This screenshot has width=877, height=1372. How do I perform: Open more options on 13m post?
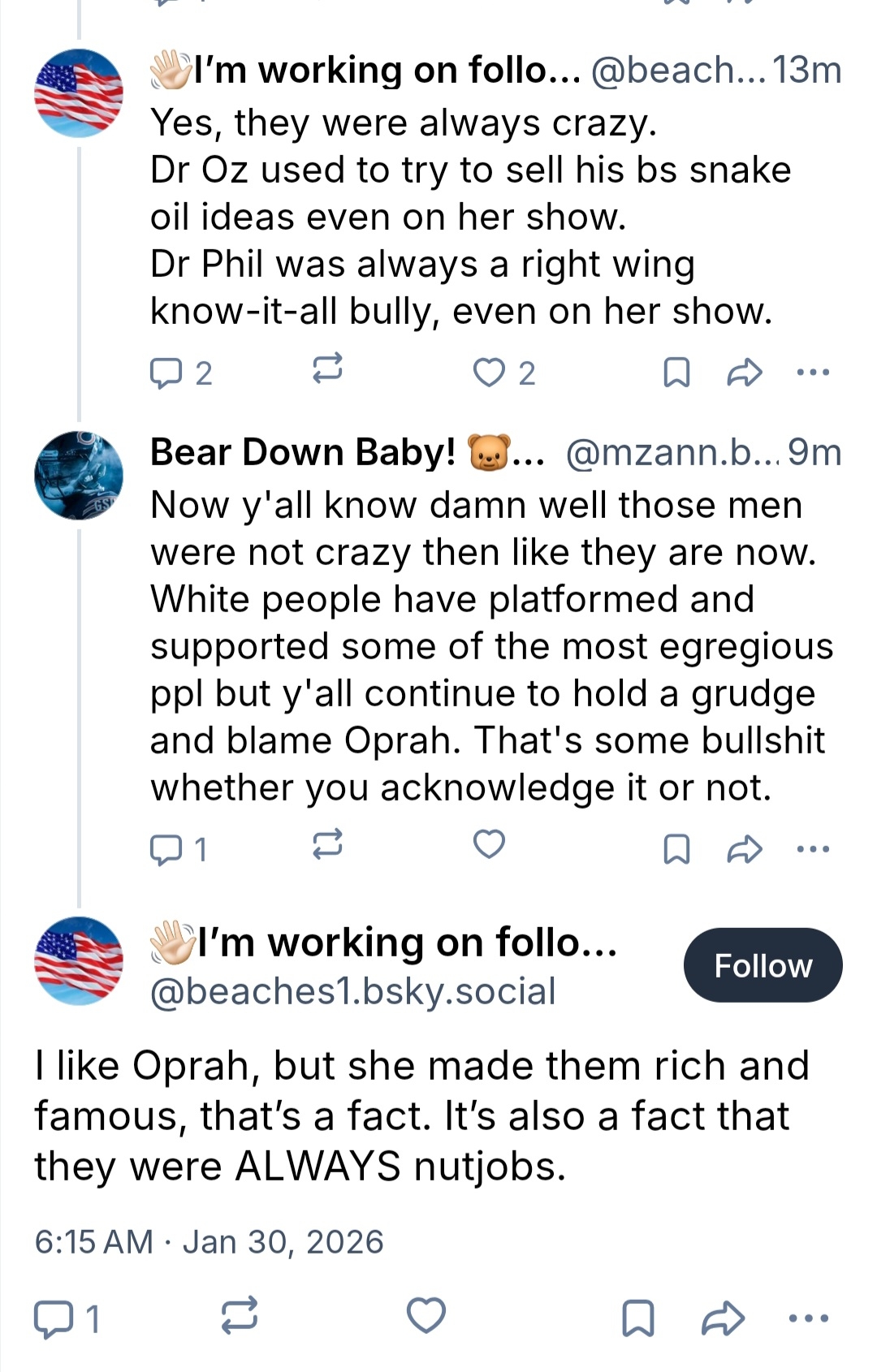(813, 373)
